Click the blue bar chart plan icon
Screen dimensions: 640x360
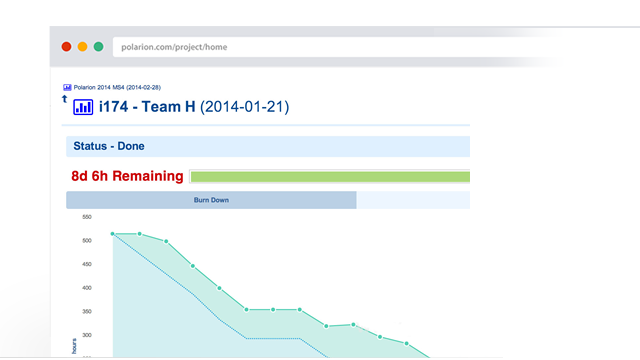coord(83,107)
